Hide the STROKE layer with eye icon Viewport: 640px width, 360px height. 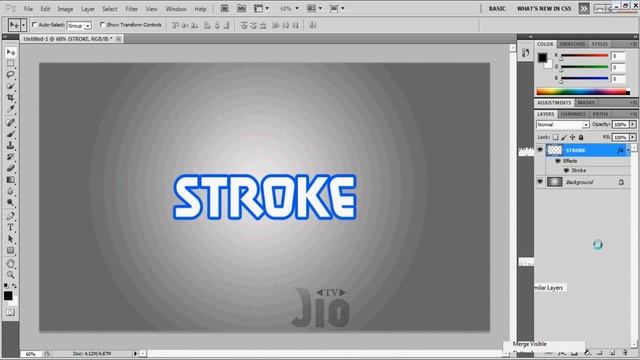[540, 150]
